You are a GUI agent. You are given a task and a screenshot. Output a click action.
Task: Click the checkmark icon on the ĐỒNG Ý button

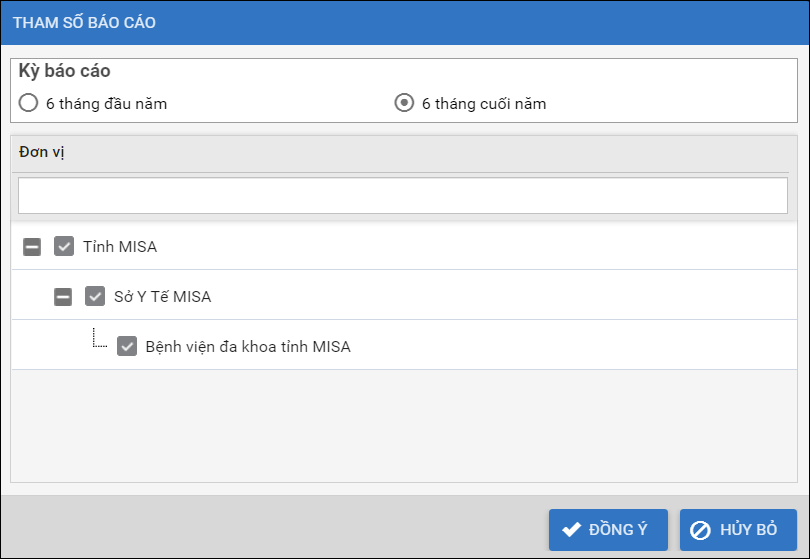[x=572, y=530]
